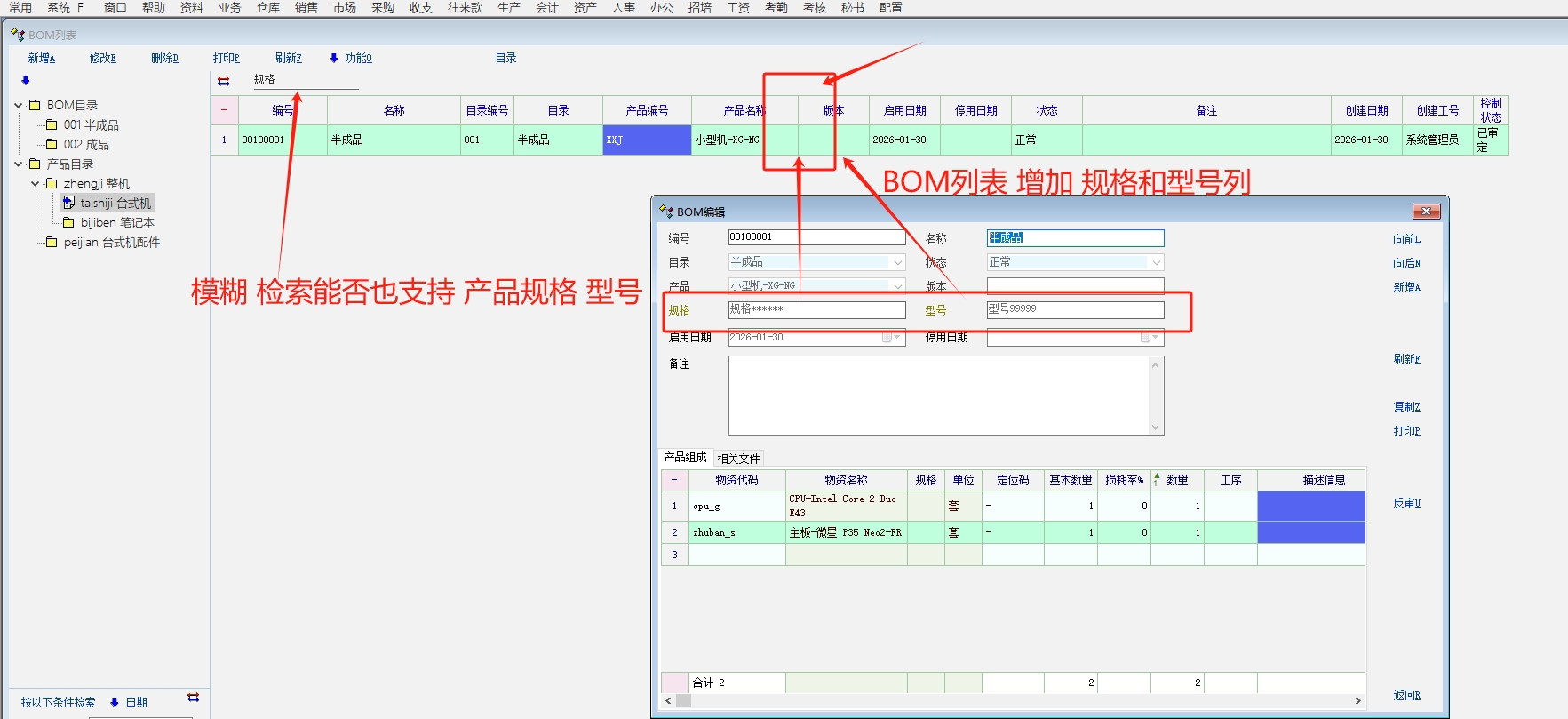The width and height of the screenshot is (1568, 719).
Task: Switch to the 相关文件 tab
Action: pos(738,459)
